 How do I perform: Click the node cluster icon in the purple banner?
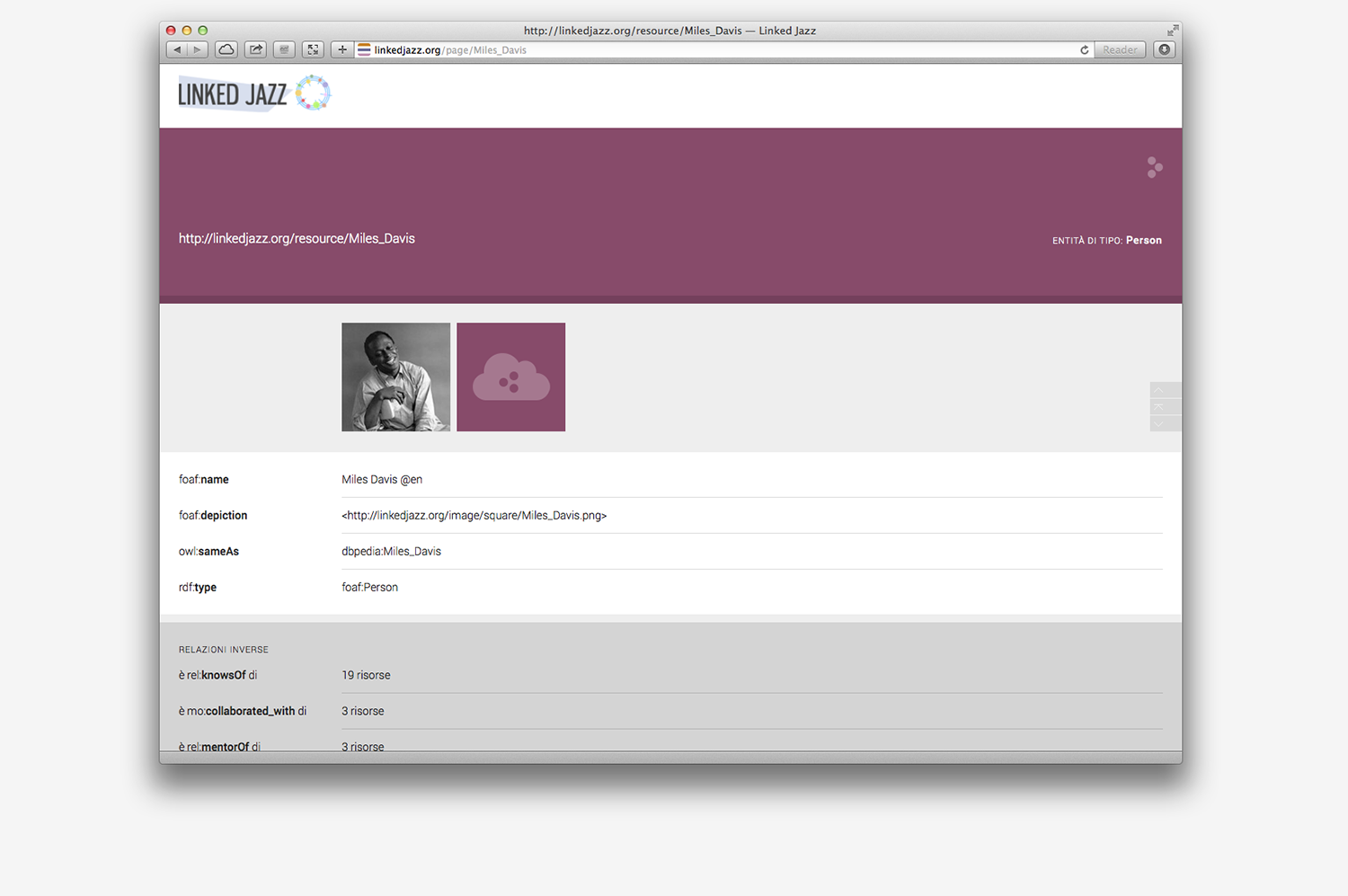coord(1154,167)
